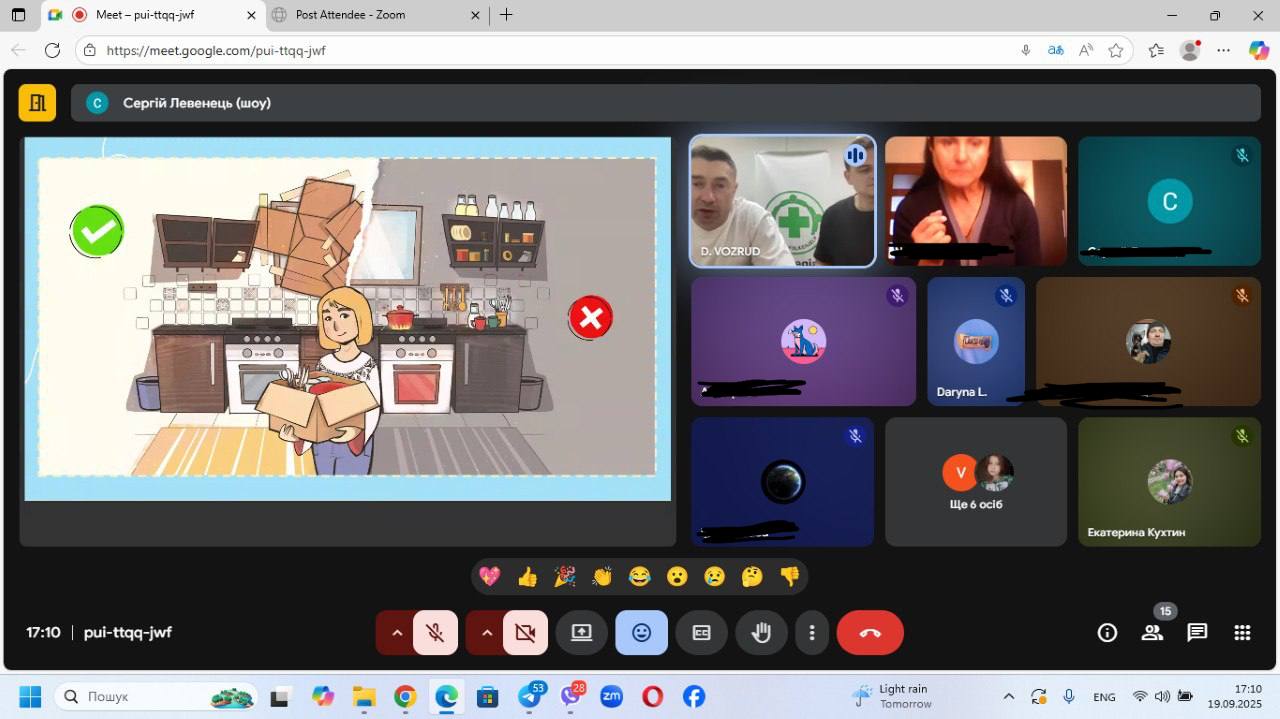Click the share screen present button
1280x719 pixels.
(x=581, y=633)
